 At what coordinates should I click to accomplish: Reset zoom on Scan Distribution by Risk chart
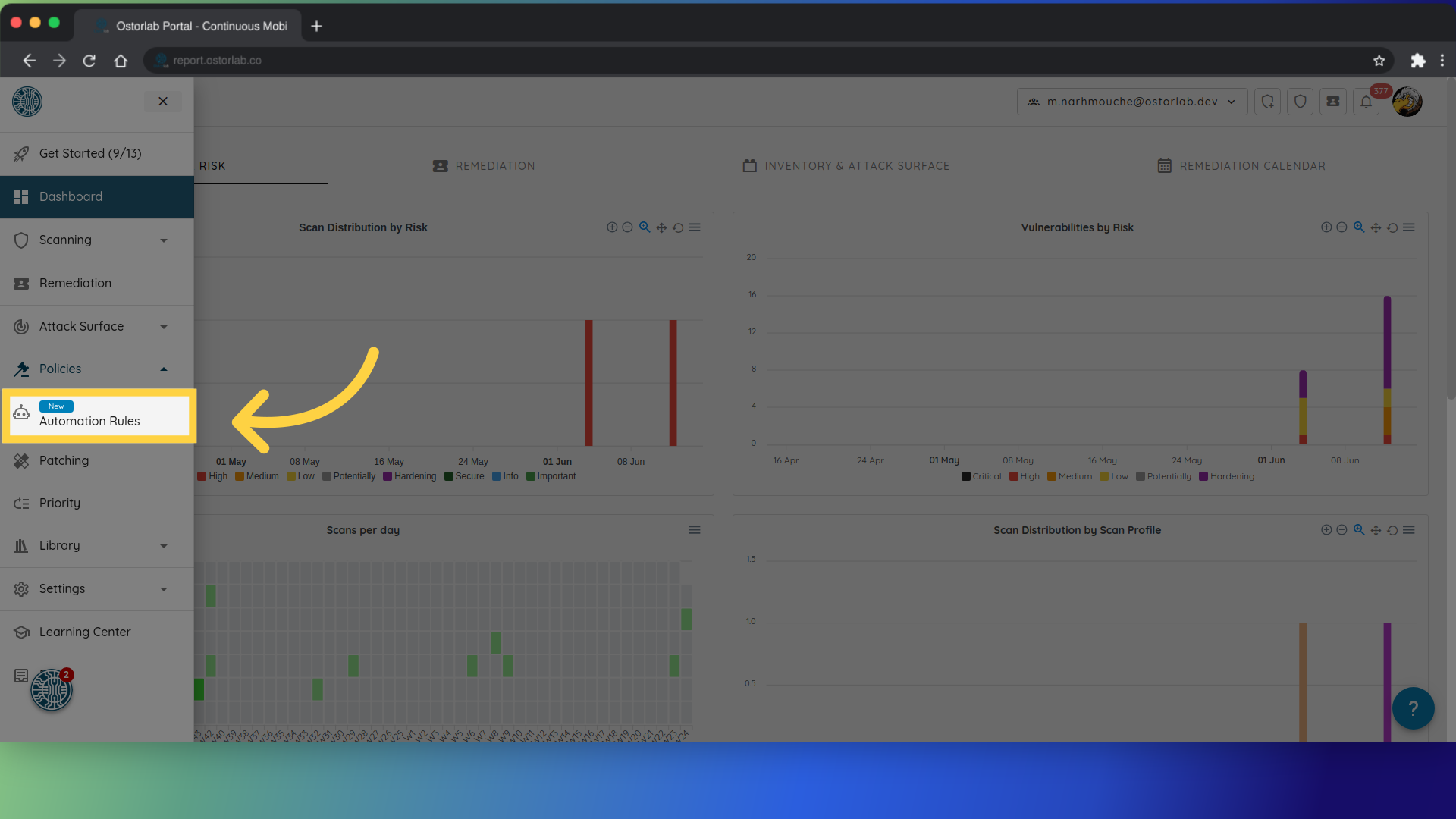coord(678,227)
